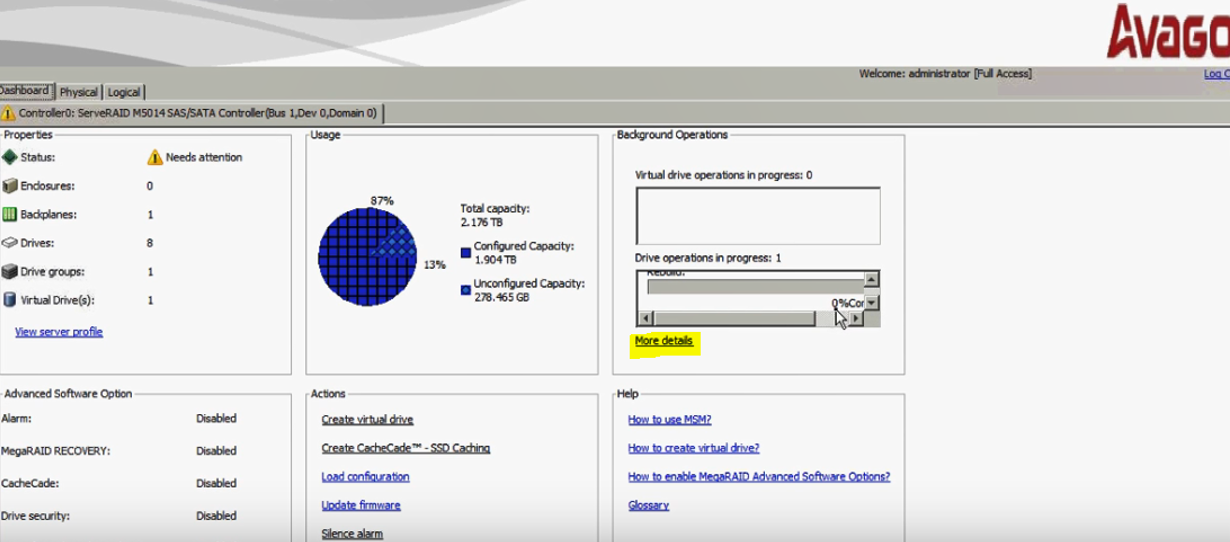Viewport: 1230px width, 542px height.
Task: Click the Enclosures box icon
Action: [x=10, y=186]
